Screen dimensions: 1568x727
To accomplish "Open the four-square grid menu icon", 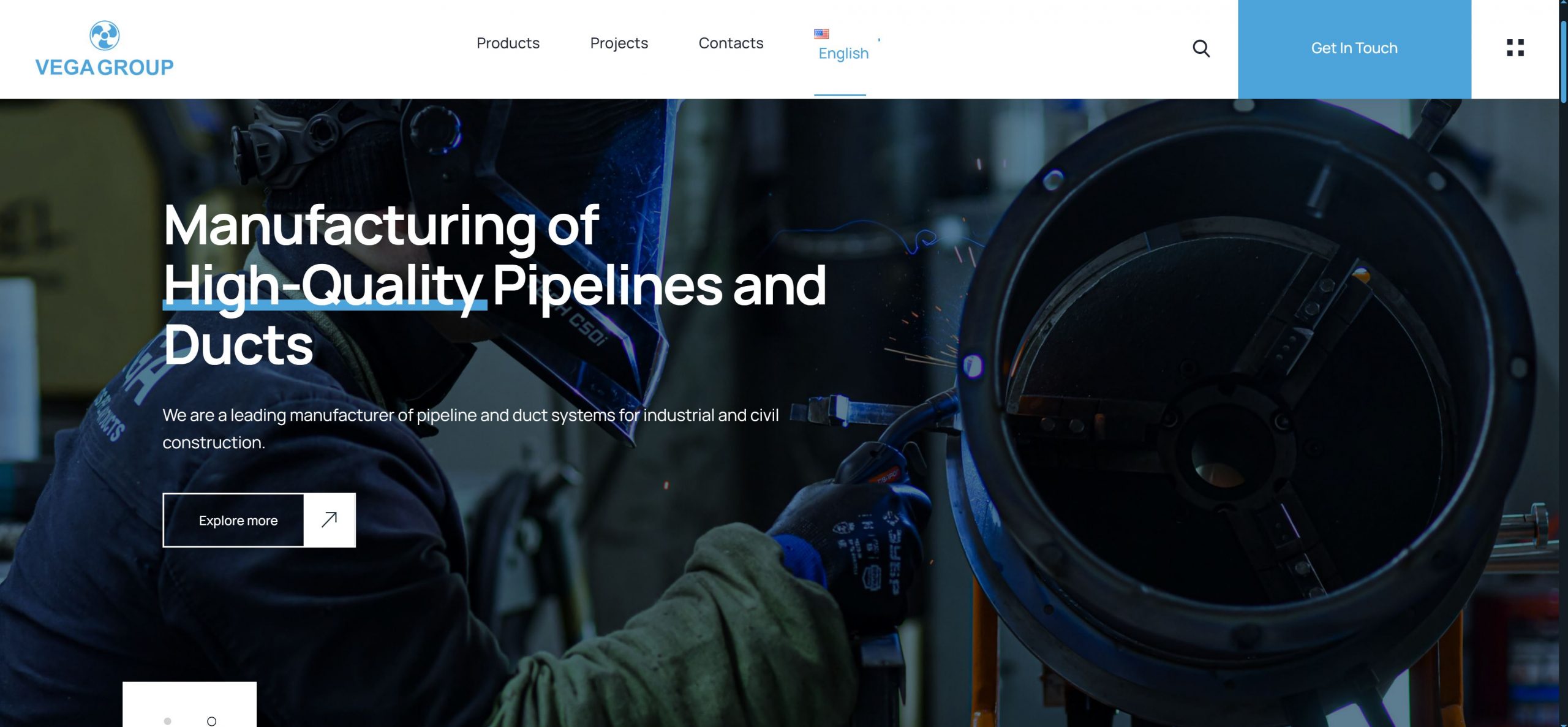I will click(1515, 48).
